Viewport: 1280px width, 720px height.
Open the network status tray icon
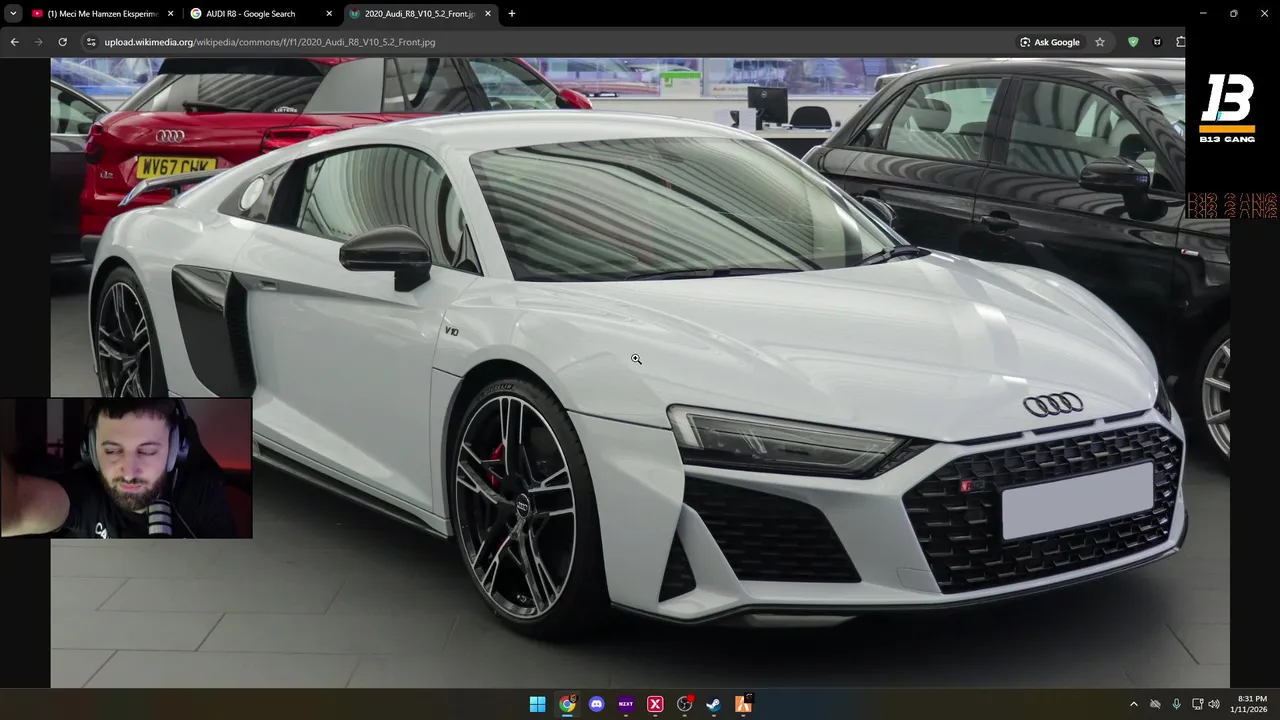(x=1197, y=704)
